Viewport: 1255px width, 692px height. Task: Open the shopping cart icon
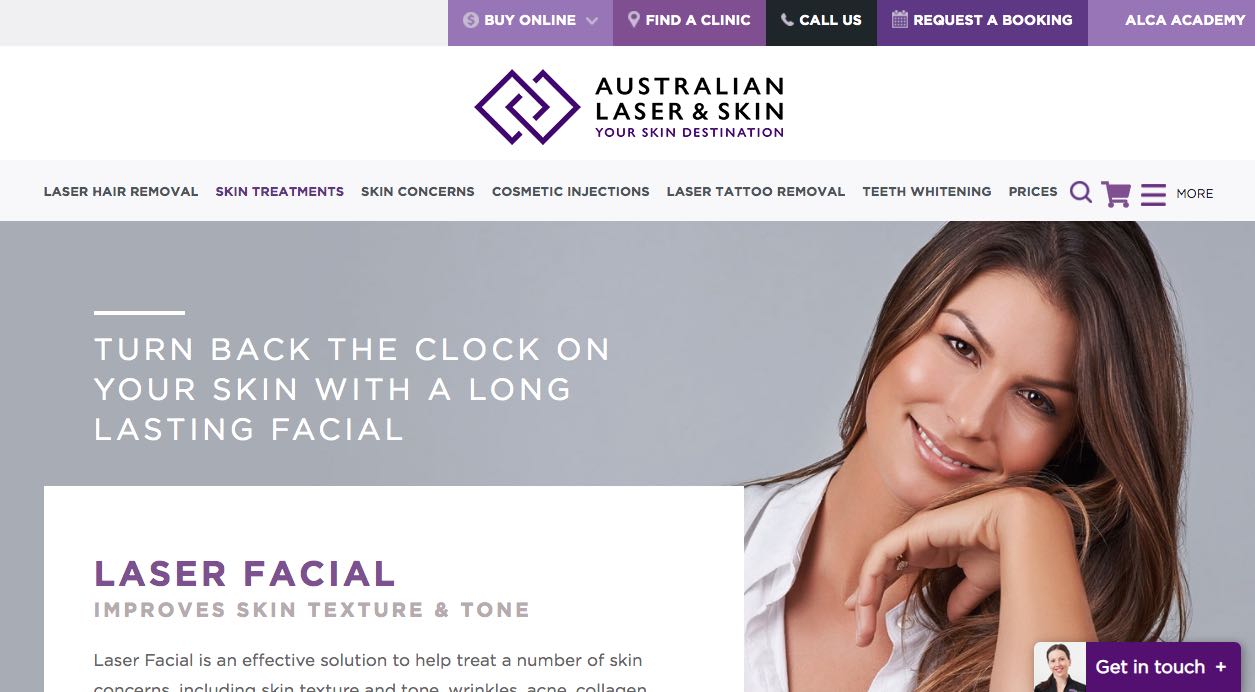(1115, 193)
